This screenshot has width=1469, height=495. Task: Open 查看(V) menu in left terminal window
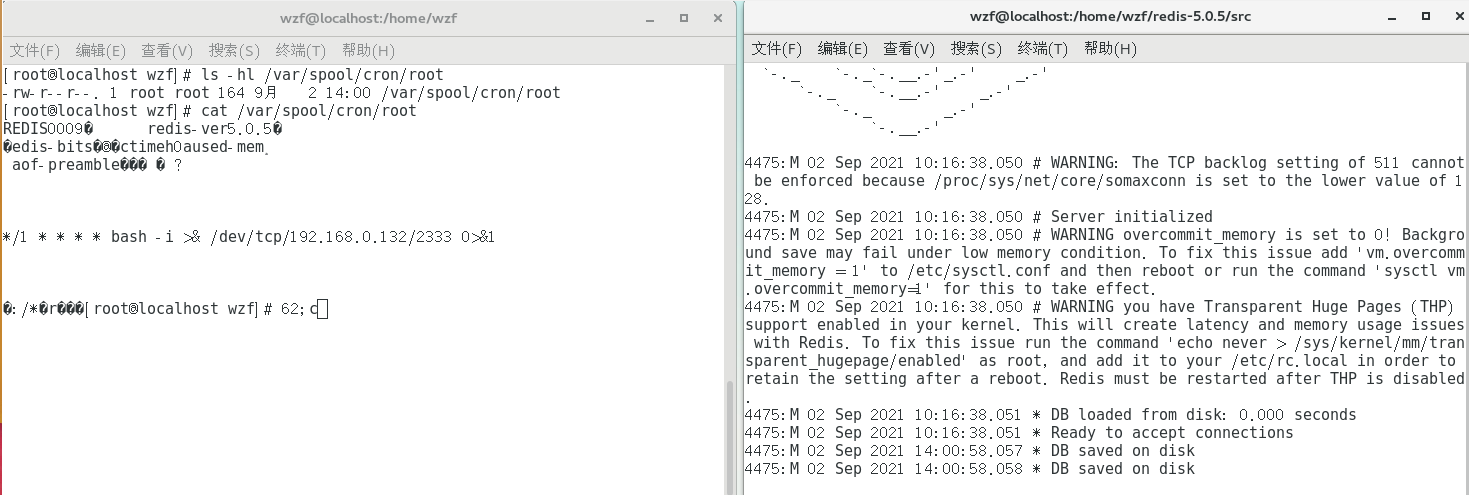point(167,50)
